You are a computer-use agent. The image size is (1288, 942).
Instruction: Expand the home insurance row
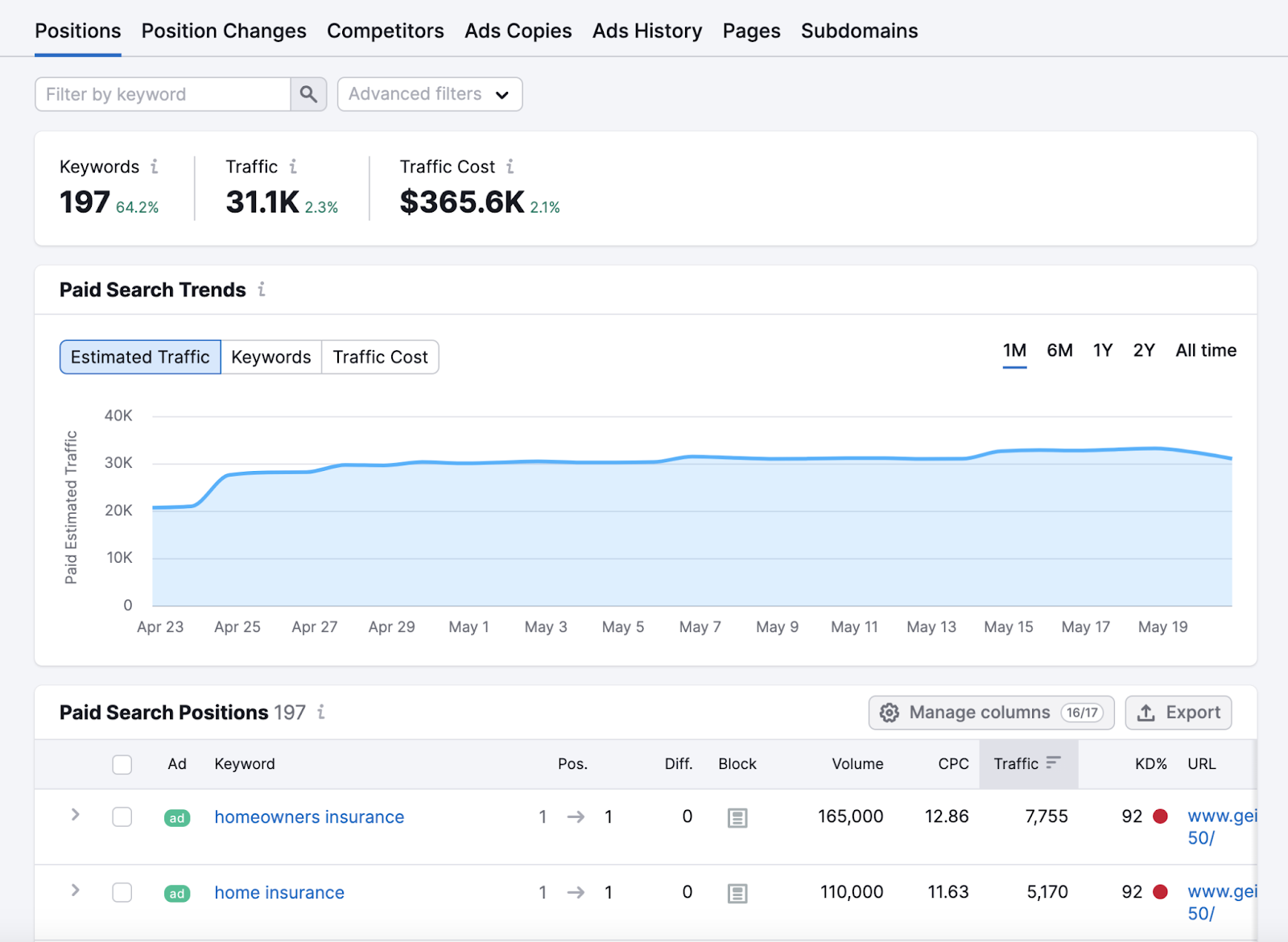76,890
